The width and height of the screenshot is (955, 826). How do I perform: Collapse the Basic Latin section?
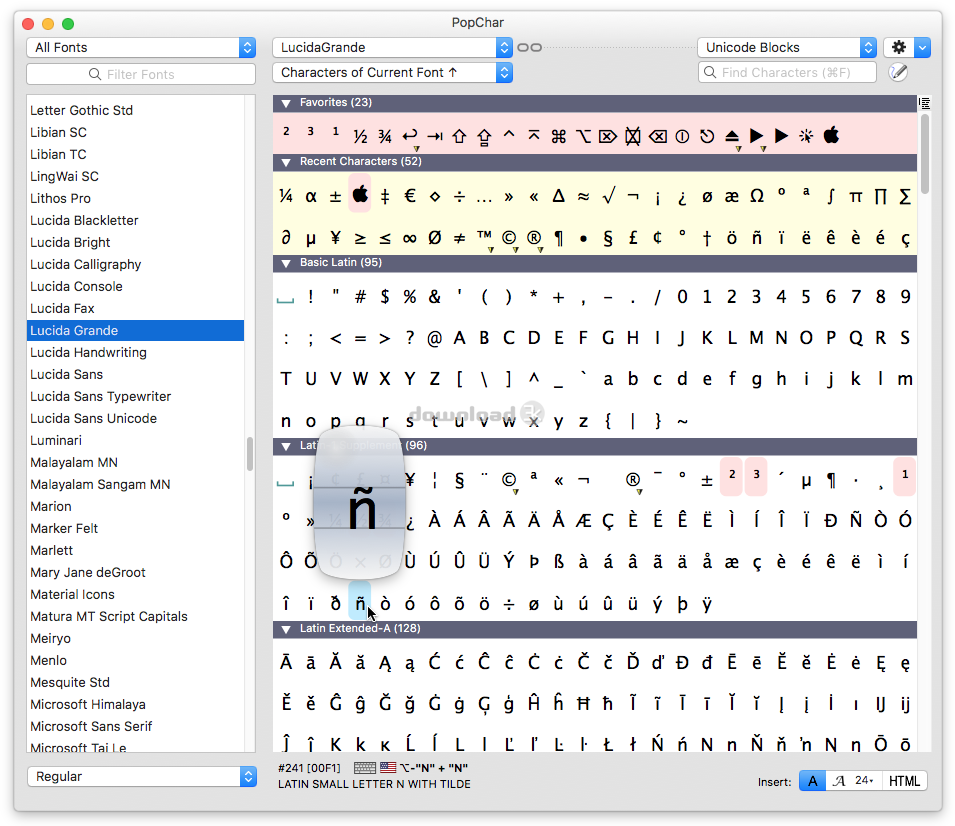[x=286, y=263]
